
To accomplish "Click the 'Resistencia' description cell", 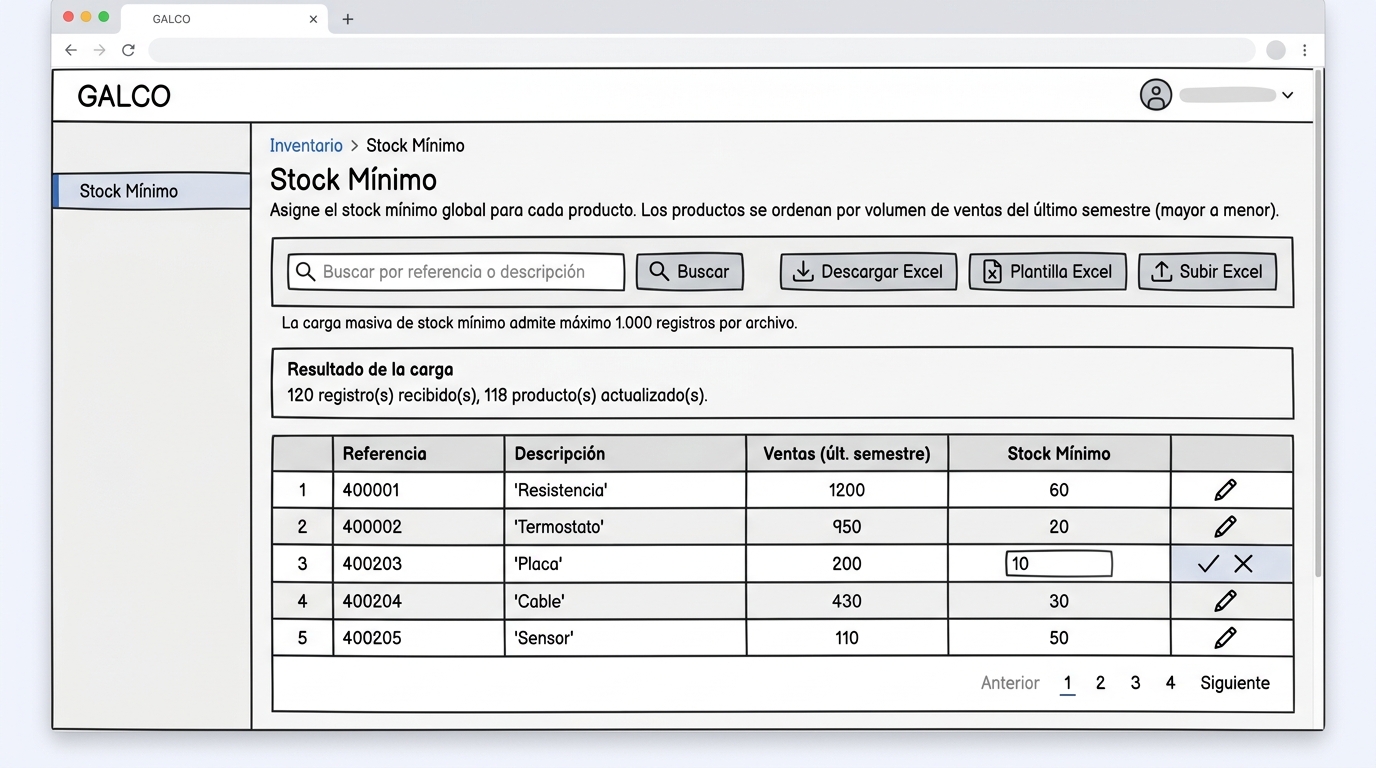I will click(625, 490).
